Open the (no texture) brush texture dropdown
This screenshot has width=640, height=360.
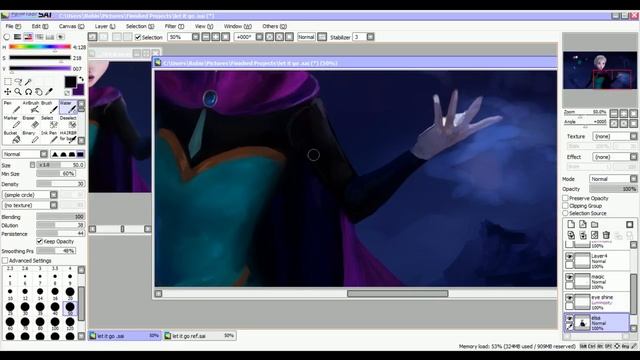click(x=30, y=205)
